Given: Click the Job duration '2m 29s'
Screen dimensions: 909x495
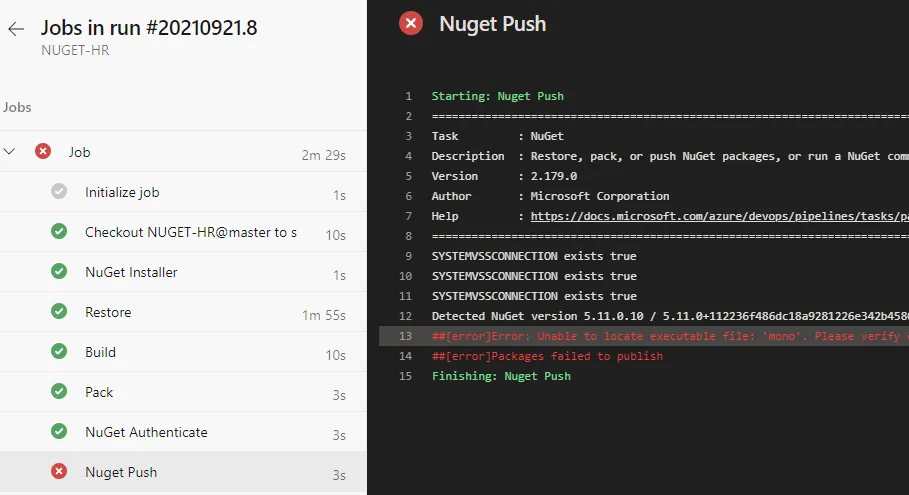Looking at the screenshot, I should (323, 155).
